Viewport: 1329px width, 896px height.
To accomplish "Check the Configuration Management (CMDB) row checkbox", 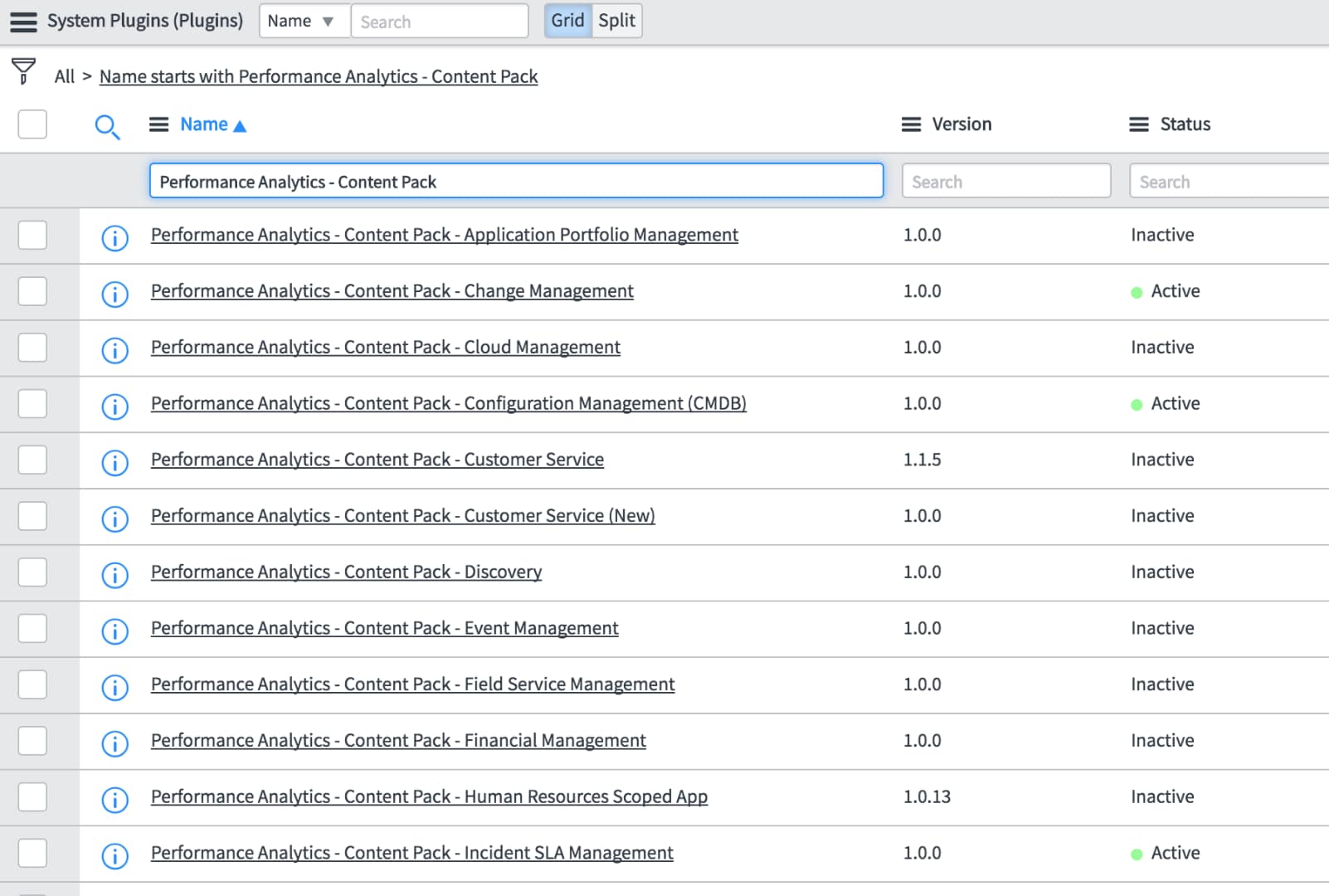I will (x=32, y=404).
